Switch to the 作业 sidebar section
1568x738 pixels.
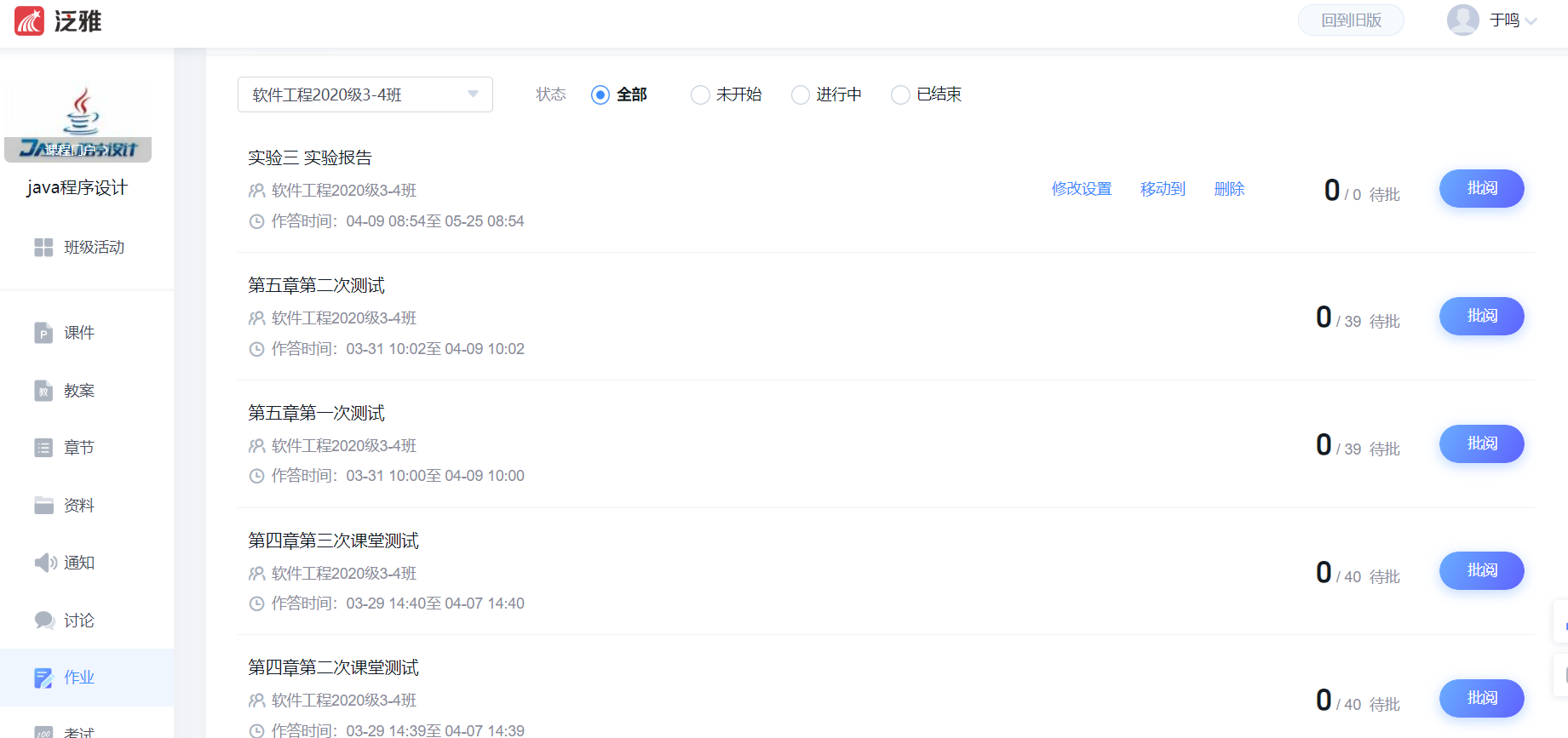78,678
